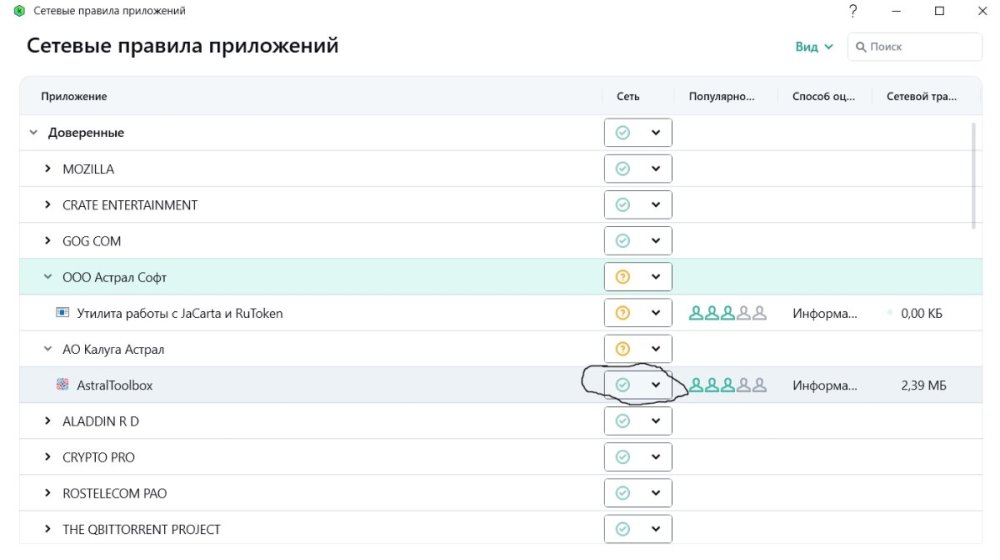
Task: Open the Вид view menu
Action: click(814, 47)
